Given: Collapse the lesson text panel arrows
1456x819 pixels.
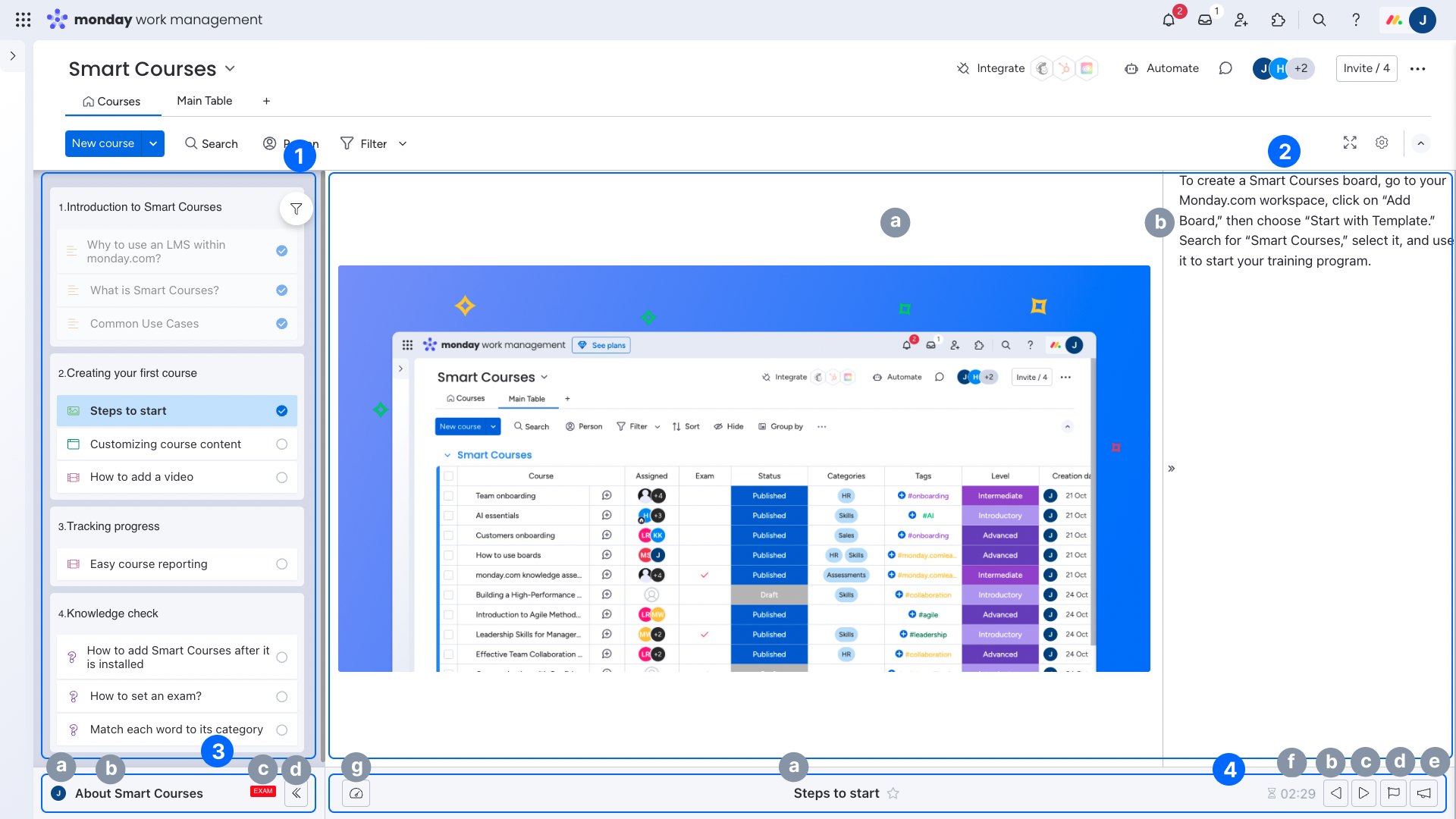Looking at the screenshot, I should tap(1172, 469).
